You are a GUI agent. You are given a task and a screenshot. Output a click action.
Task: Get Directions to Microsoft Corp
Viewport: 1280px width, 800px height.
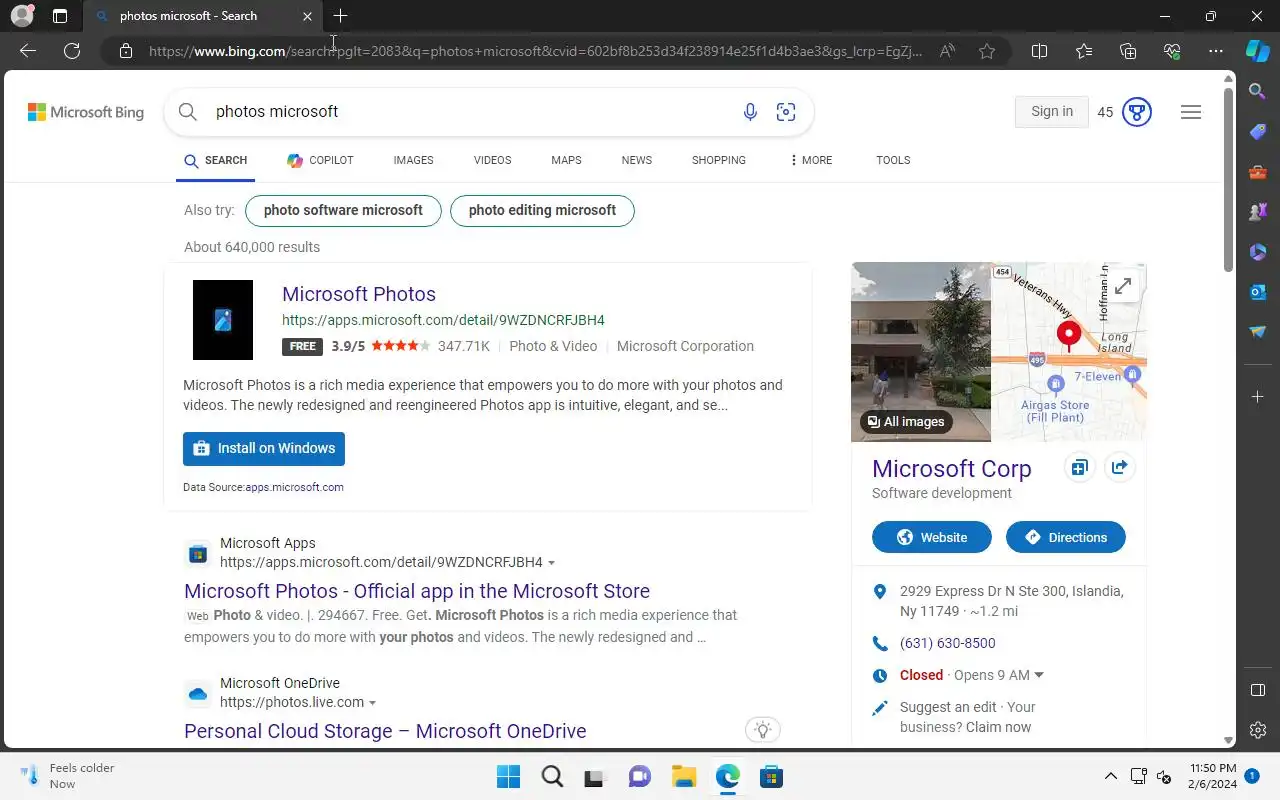(x=1066, y=537)
